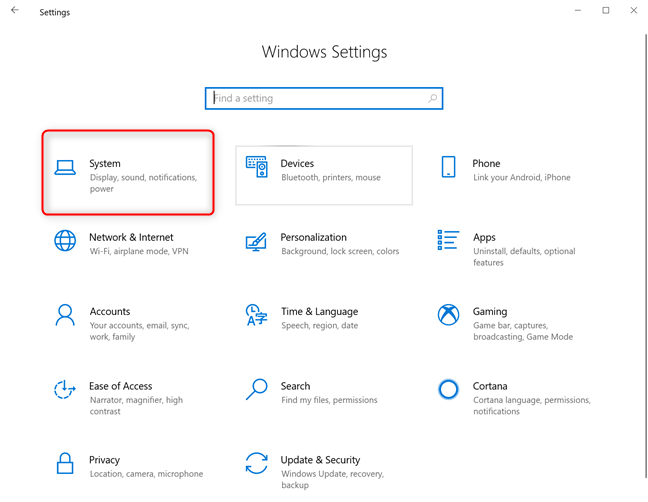Click the Ease of Access icon
Image resolution: width=648 pixels, height=502 pixels.
click(65, 389)
